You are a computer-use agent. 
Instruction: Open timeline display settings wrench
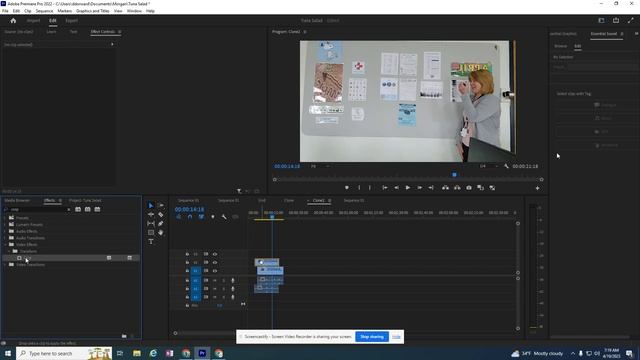[x=224, y=217]
